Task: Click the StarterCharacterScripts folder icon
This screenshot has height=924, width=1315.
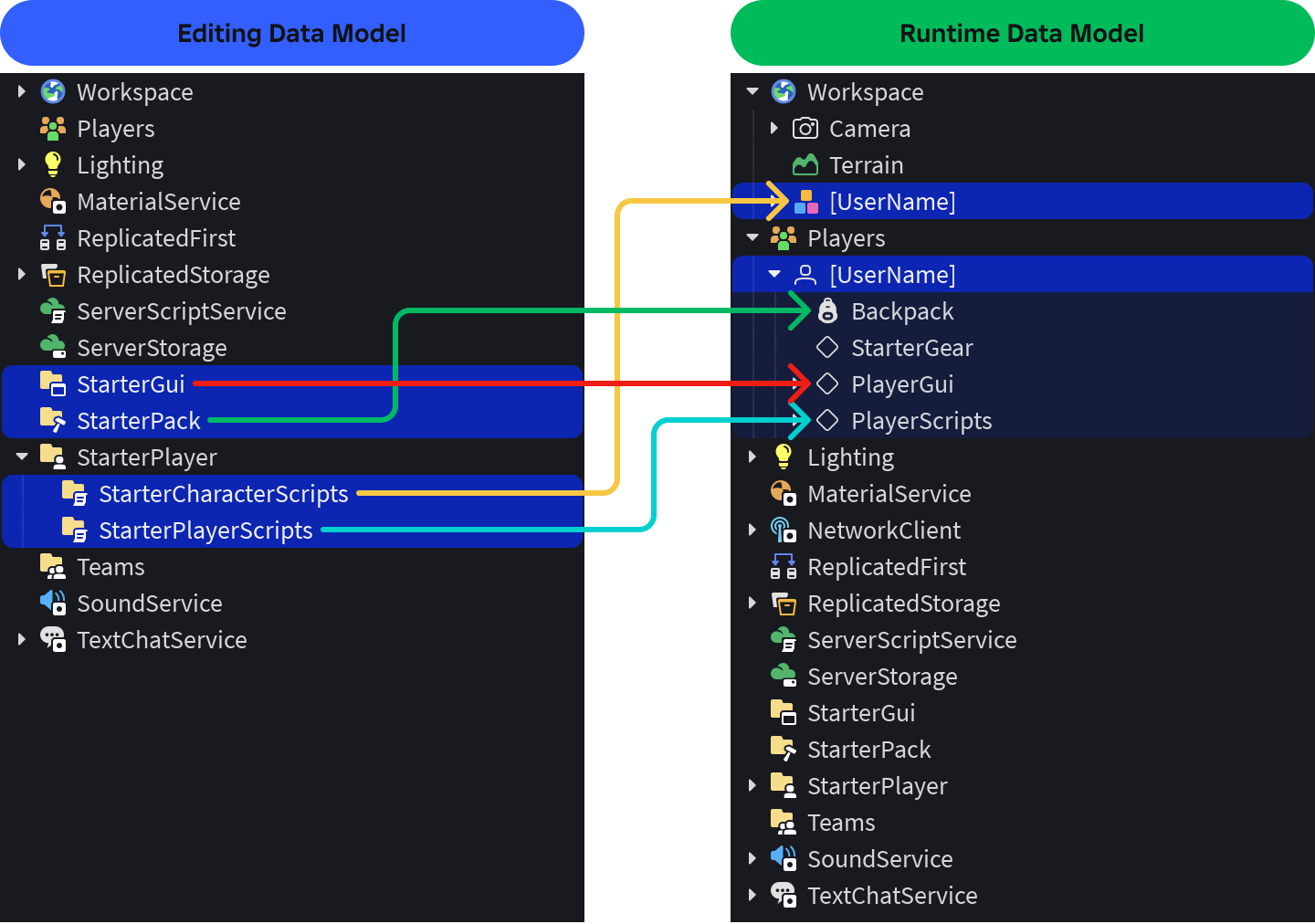Action: [75, 493]
